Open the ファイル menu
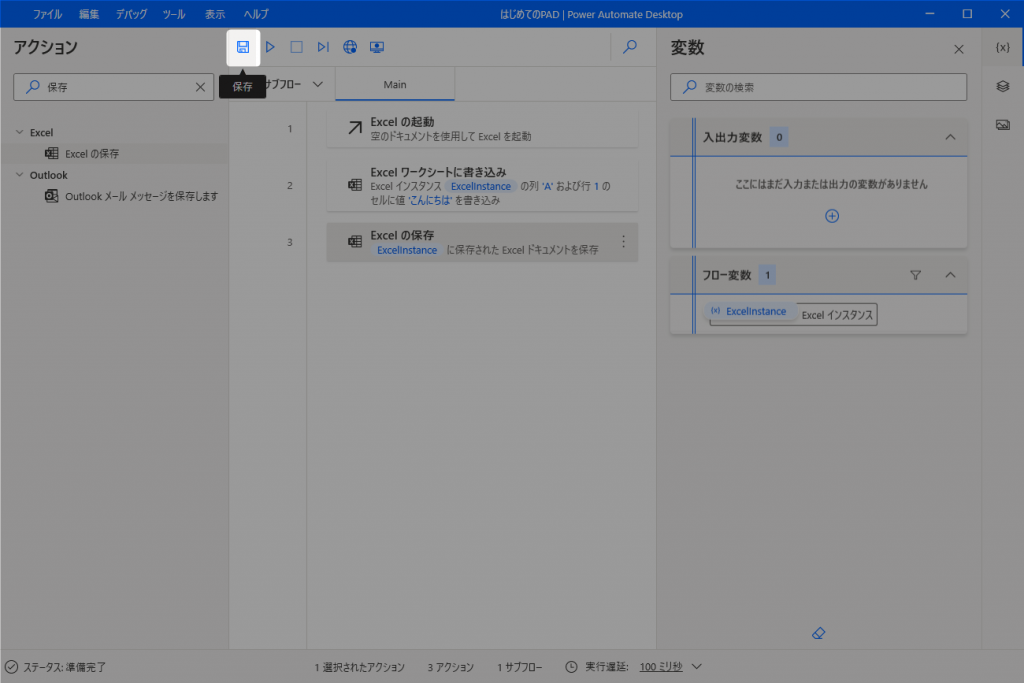Viewport: 1024px width, 683px height. click(x=47, y=14)
